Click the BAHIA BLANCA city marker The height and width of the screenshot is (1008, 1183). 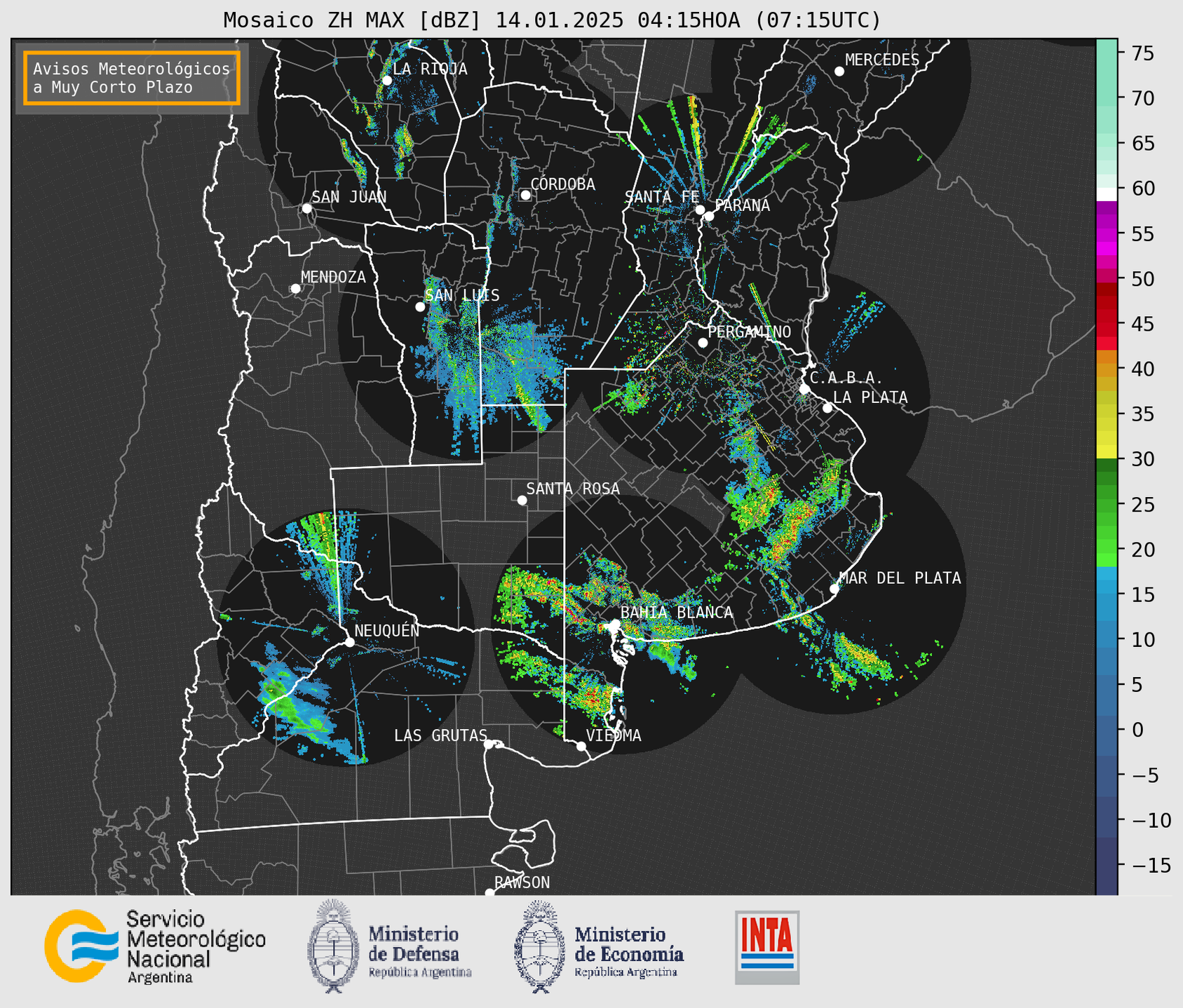tap(615, 624)
